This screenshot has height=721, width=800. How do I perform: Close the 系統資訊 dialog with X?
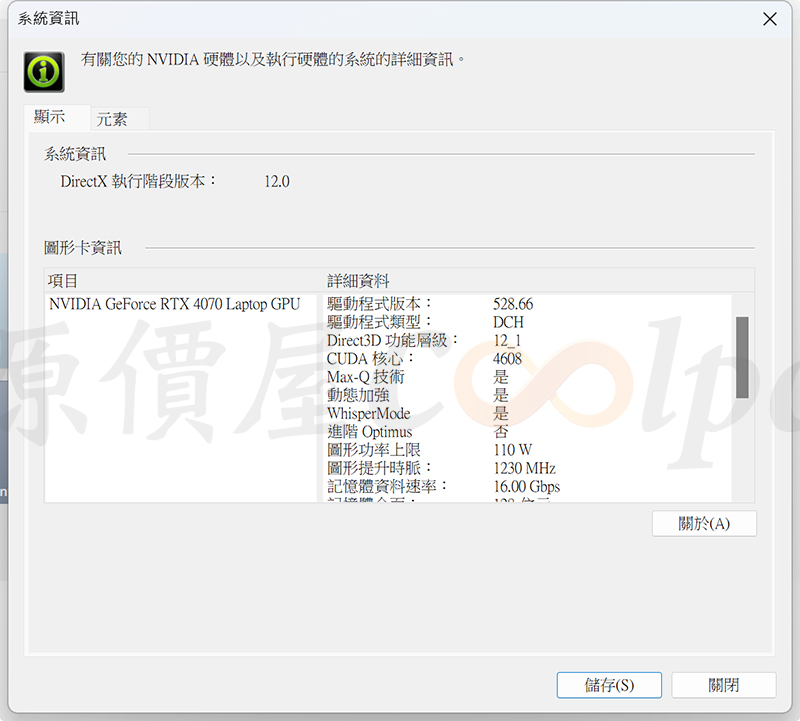769,19
